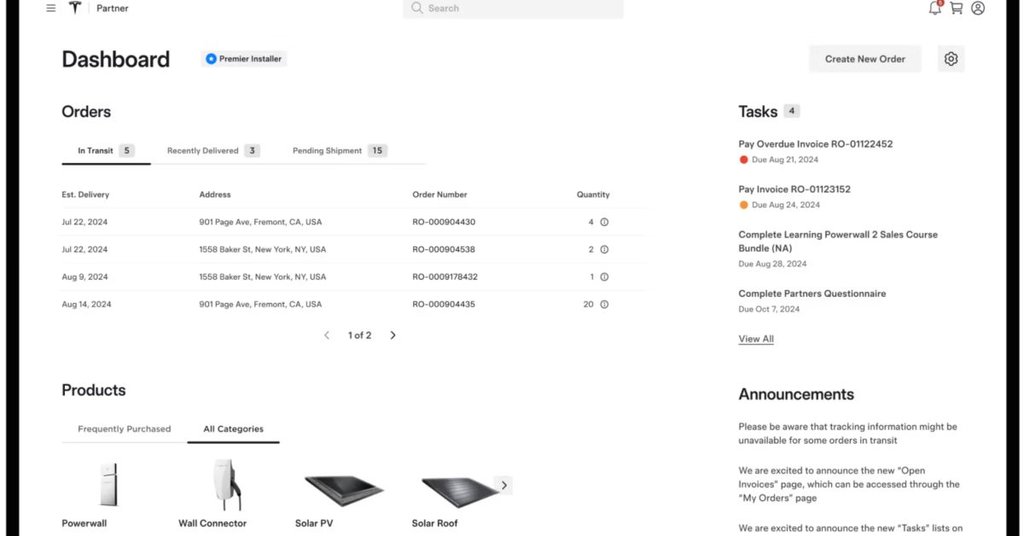Viewport: 1024px width, 536px height.
Task: Open the Solar Roof product thumbnail
Action: [460, 492]
